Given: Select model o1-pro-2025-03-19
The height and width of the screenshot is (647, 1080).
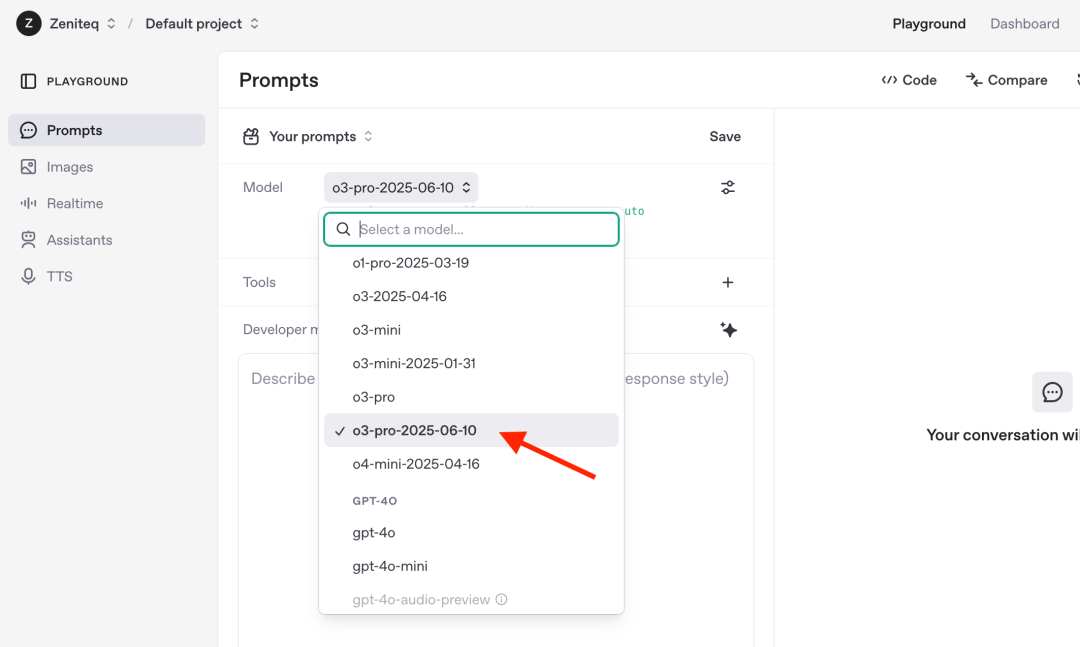Looking at the screenshot, I should [471, 263].
